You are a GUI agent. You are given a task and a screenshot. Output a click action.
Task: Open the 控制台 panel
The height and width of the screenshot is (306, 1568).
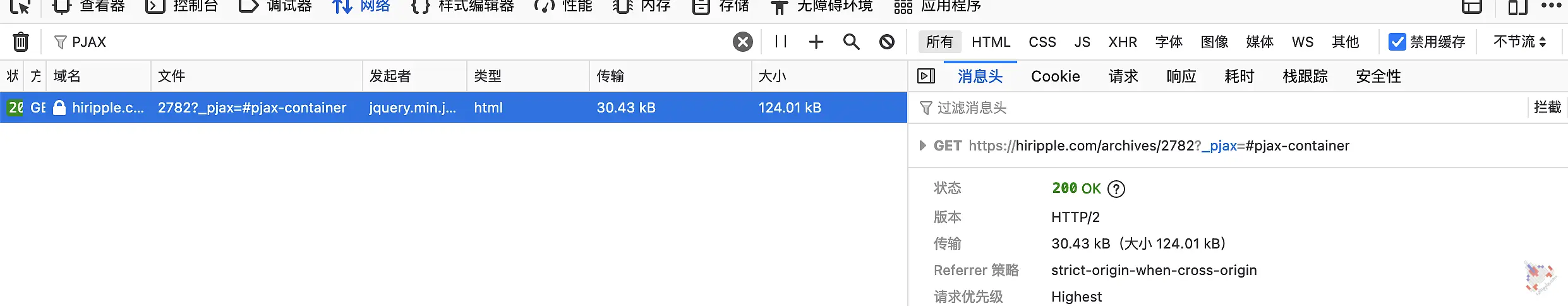coord(183,6)
